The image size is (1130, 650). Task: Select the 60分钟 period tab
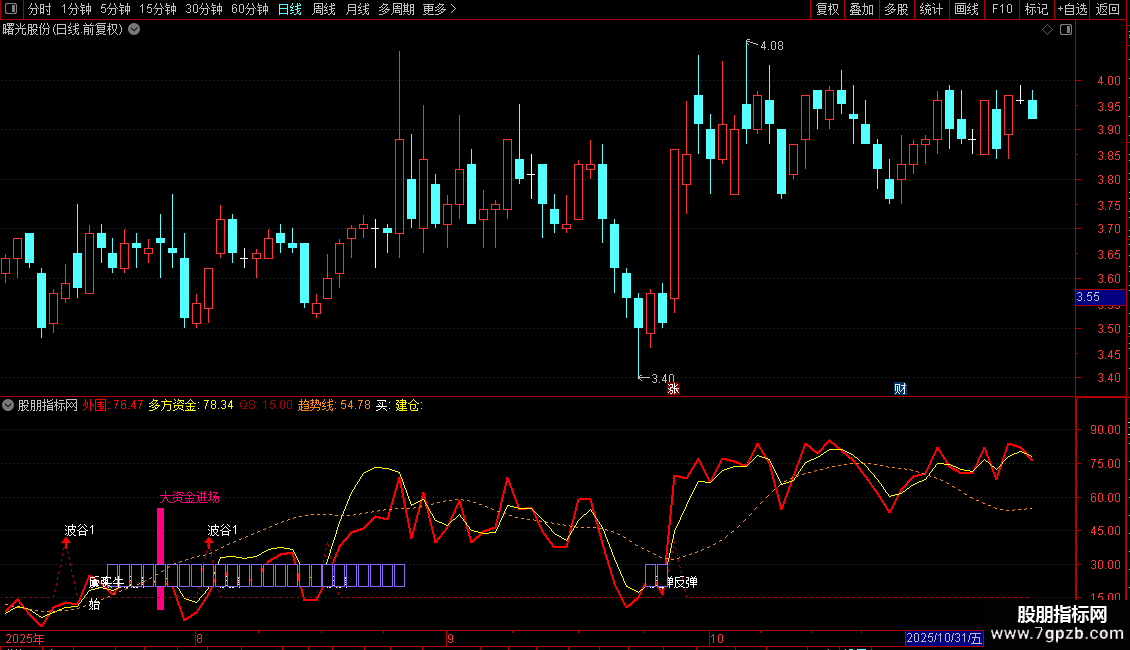[x=250, y=9]
